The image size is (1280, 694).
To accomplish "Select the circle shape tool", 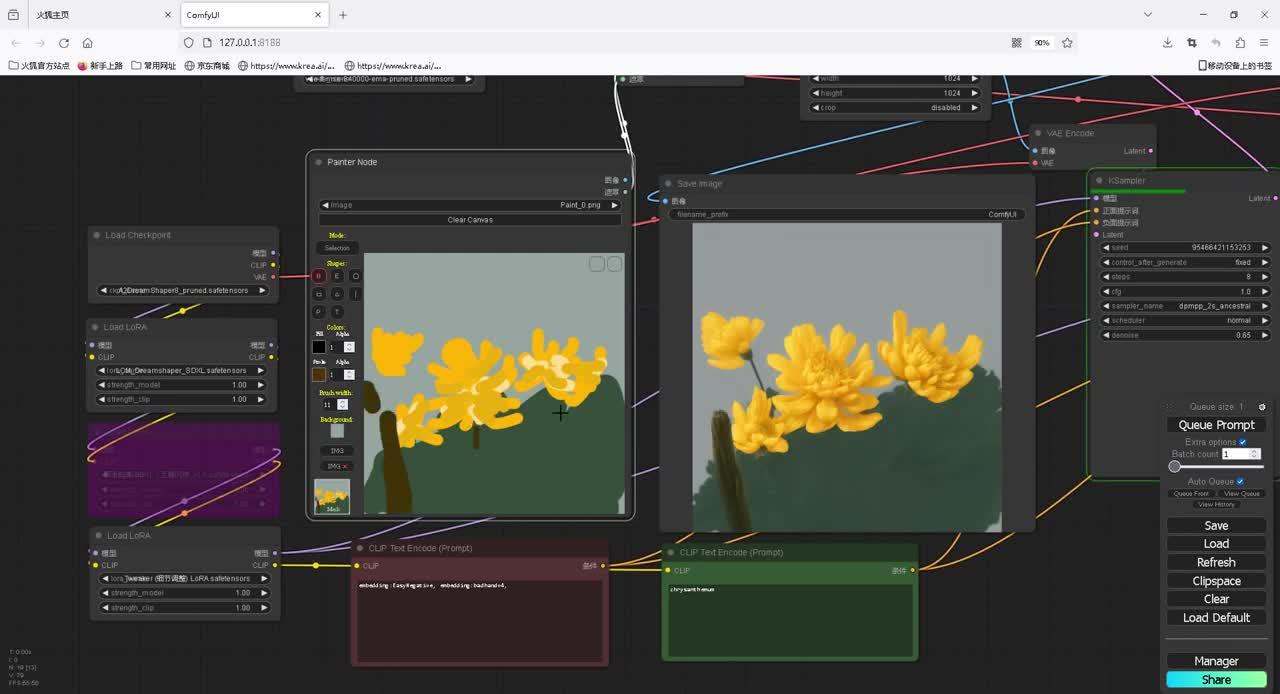I will click(x=355, y=276).
